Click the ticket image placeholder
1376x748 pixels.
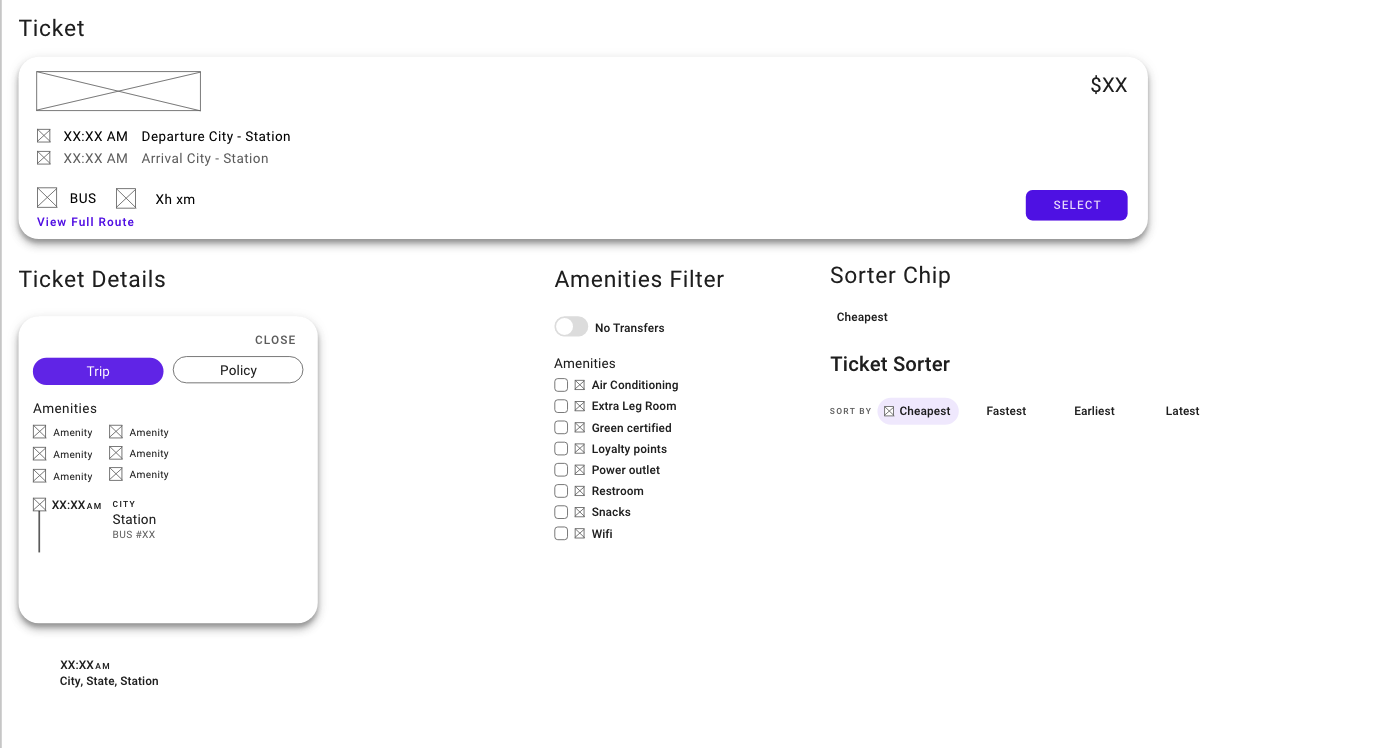118,90
